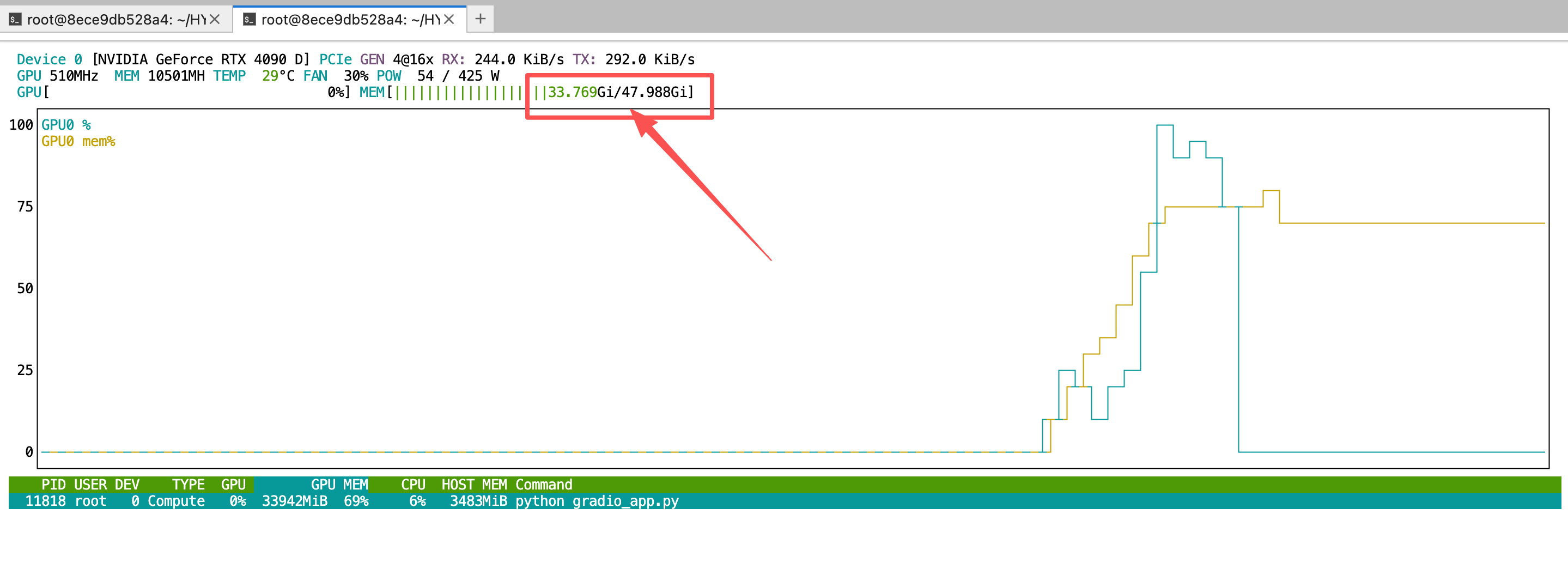Click the PID column header
This screenshot has height=568, width=1568.
coord(53,485)
